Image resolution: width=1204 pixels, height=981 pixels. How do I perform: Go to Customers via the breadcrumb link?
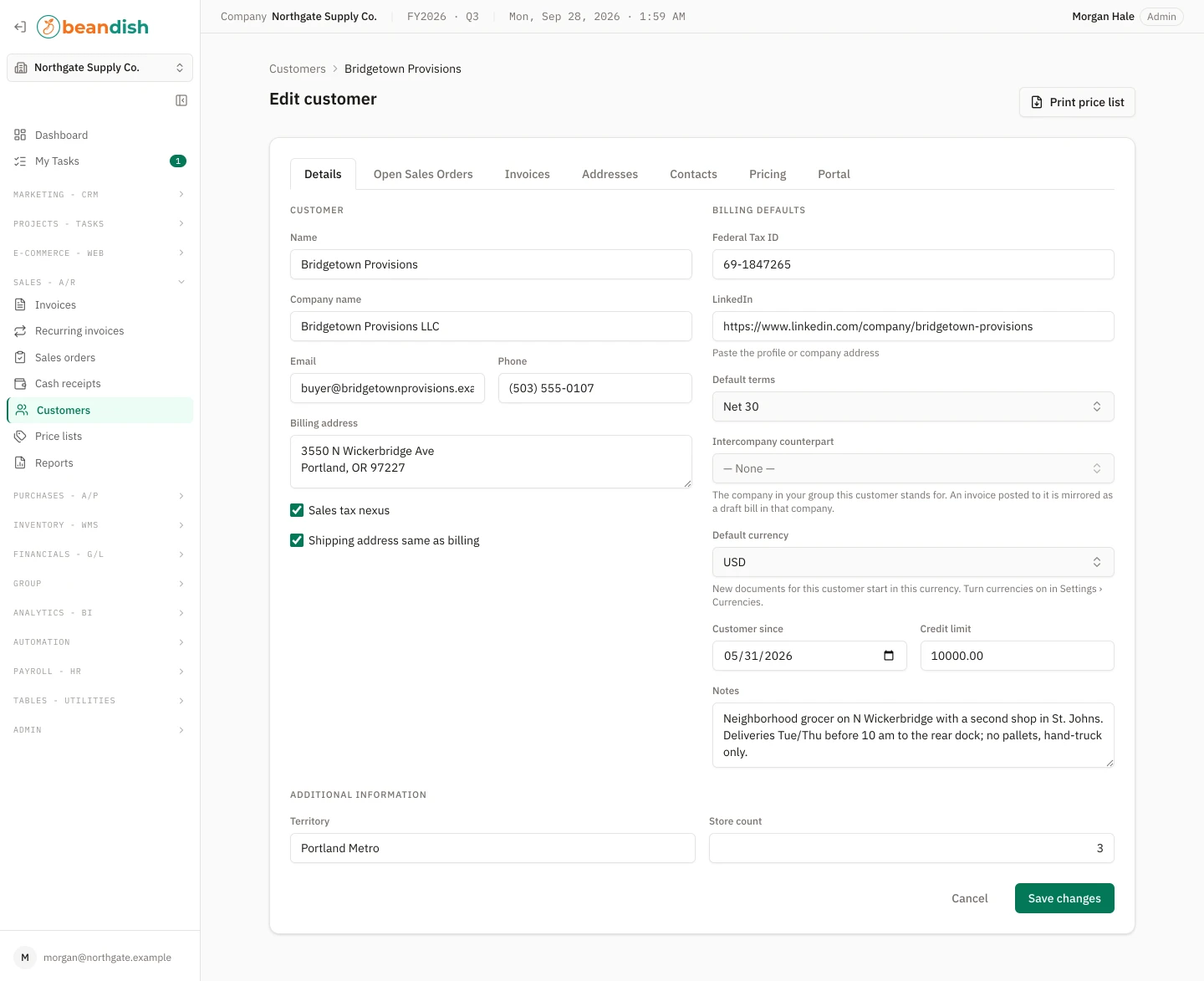298,69
